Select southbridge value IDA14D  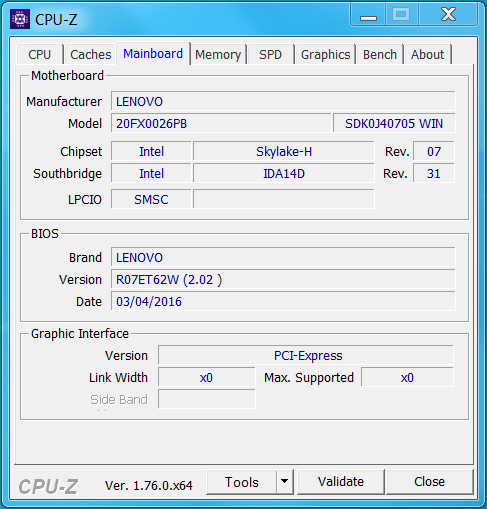click(x=284, y=174)
